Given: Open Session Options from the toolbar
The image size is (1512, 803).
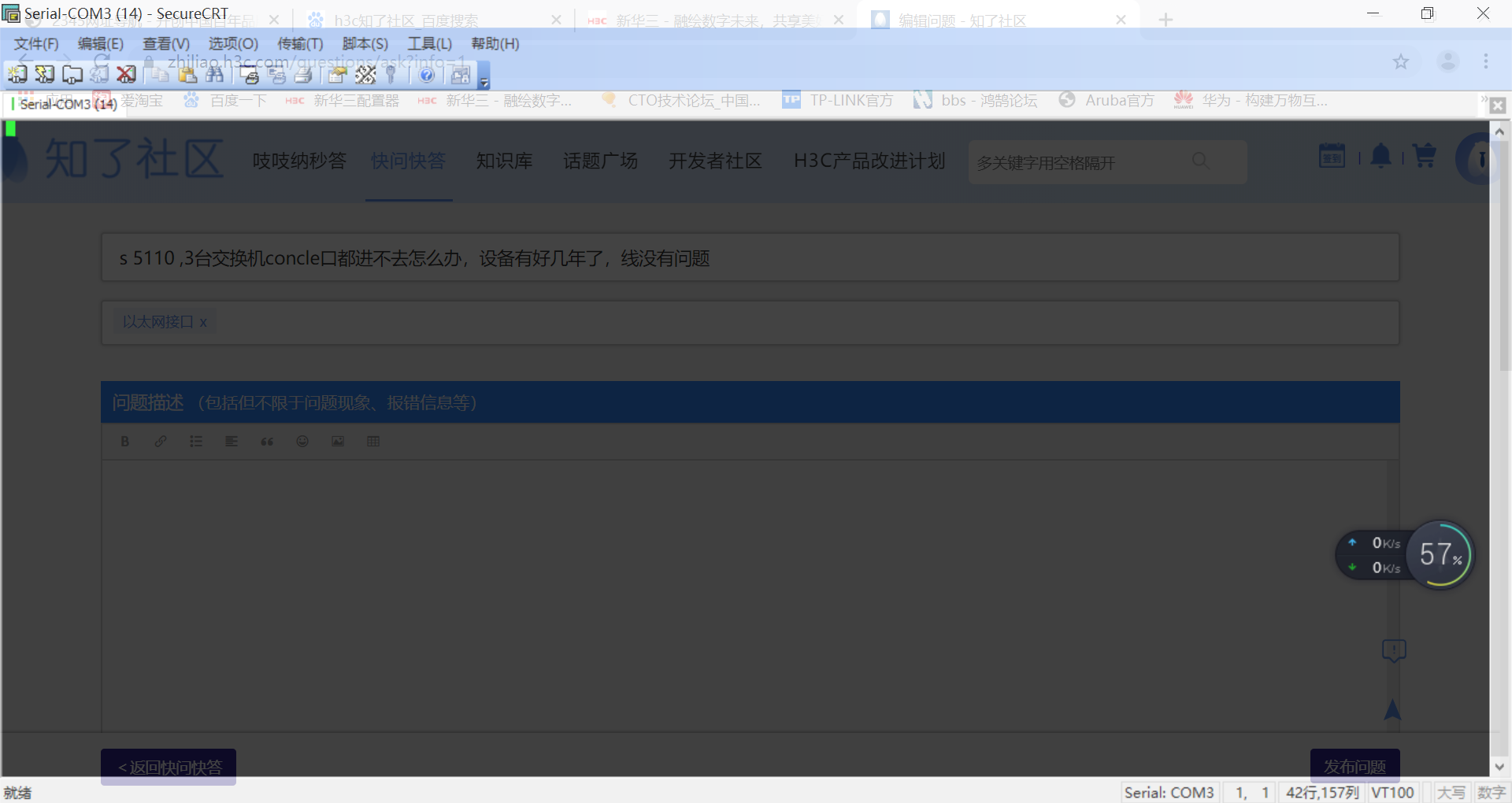Looking at the screenshot, I should pos(338,75).
